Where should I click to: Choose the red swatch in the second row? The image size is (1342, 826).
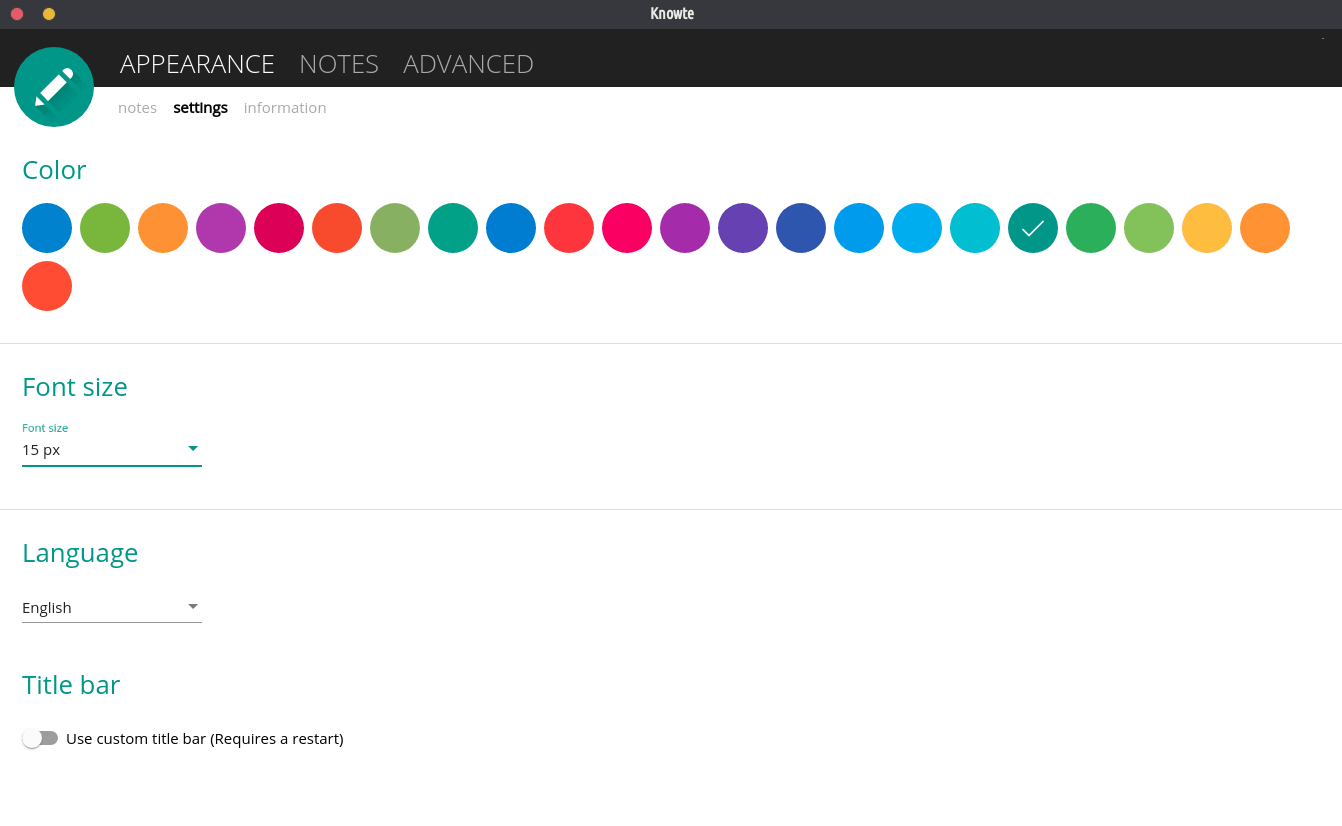pyautogui.click(x=47, y=286)
